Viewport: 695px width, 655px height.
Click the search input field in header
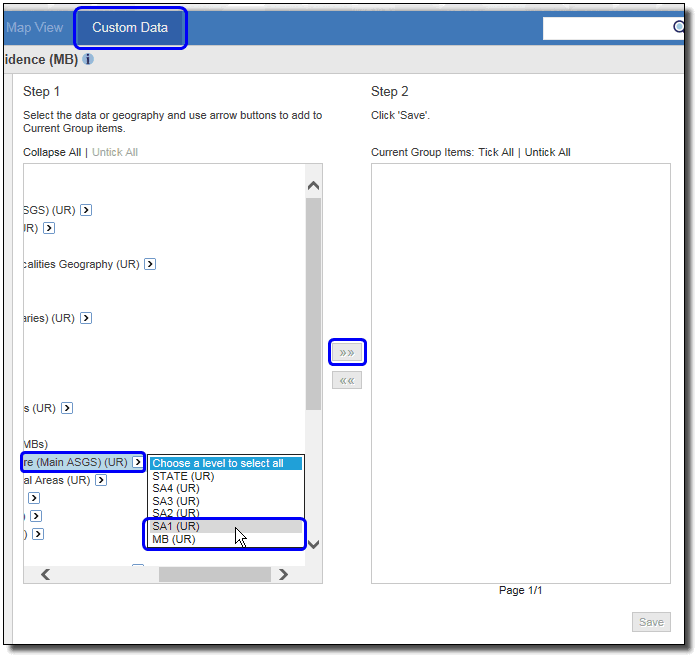pos(607,28)
